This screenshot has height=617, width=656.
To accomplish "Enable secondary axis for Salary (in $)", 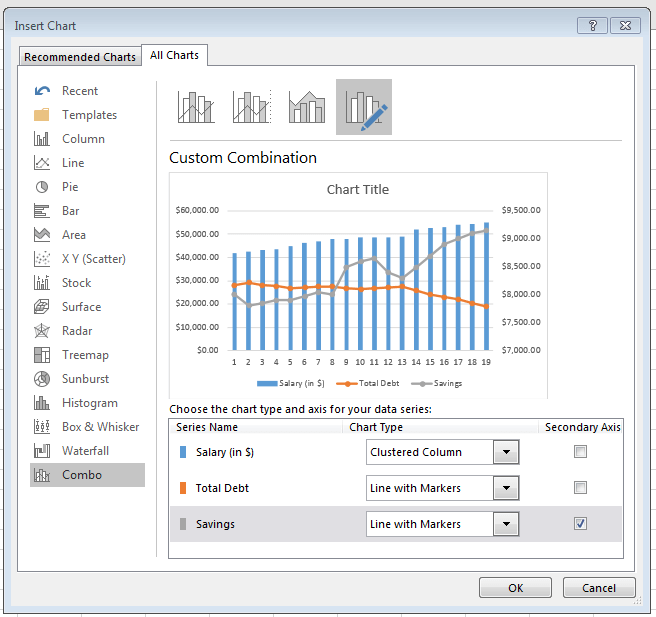I will 580,452.
